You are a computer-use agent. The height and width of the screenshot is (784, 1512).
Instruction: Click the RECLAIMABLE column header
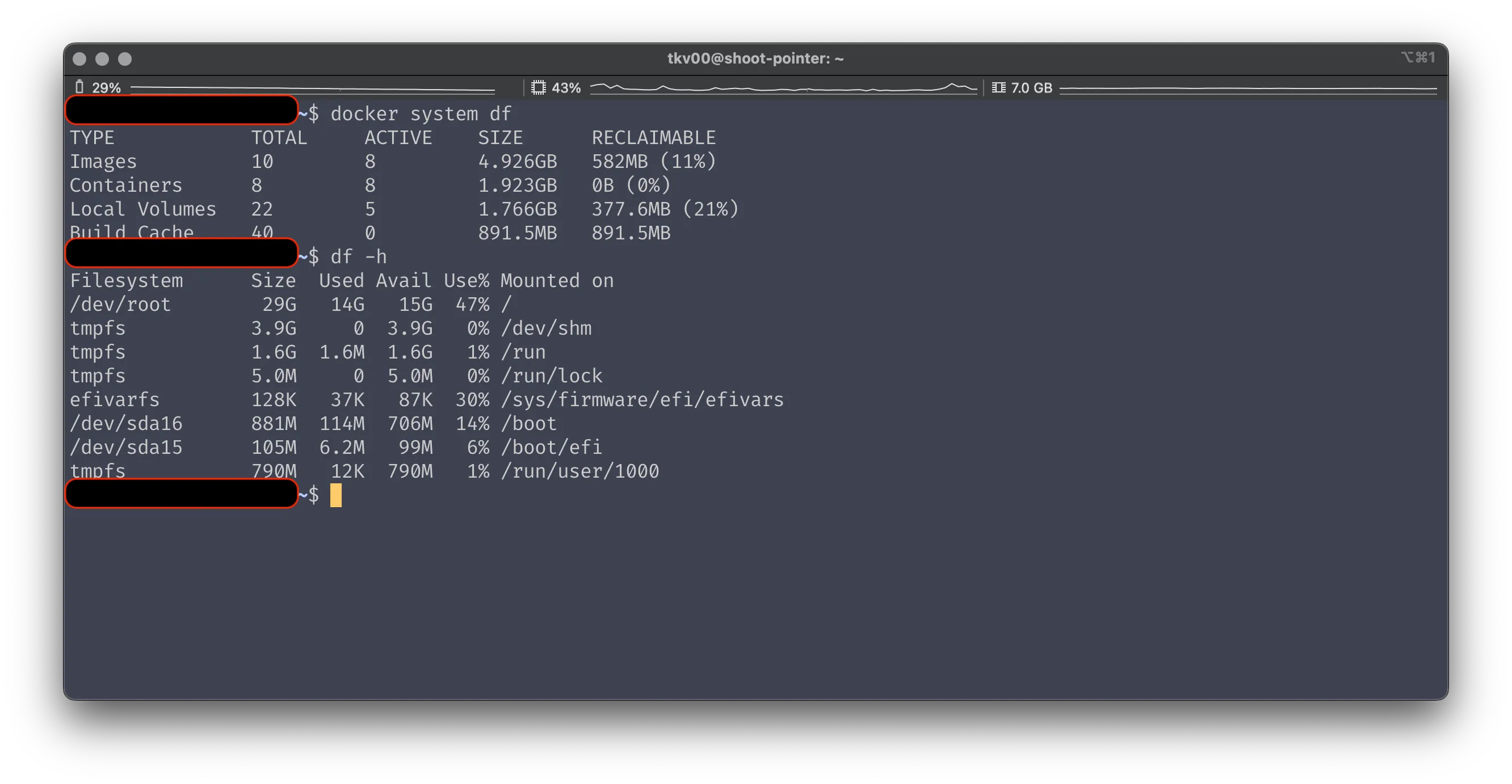653,137
